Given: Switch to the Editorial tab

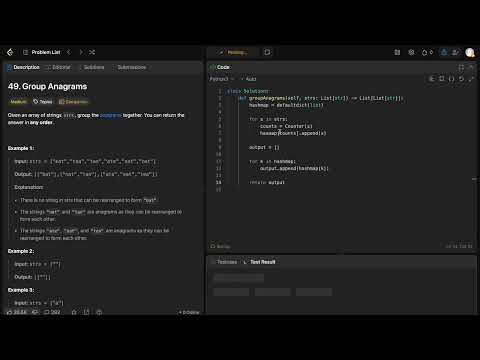Looking at the screenshot, I should point(59,67).
